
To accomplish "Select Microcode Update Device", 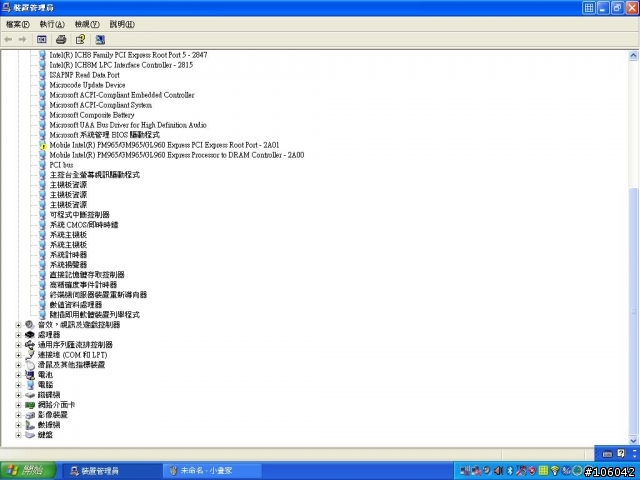I will [x=87, y=85].
